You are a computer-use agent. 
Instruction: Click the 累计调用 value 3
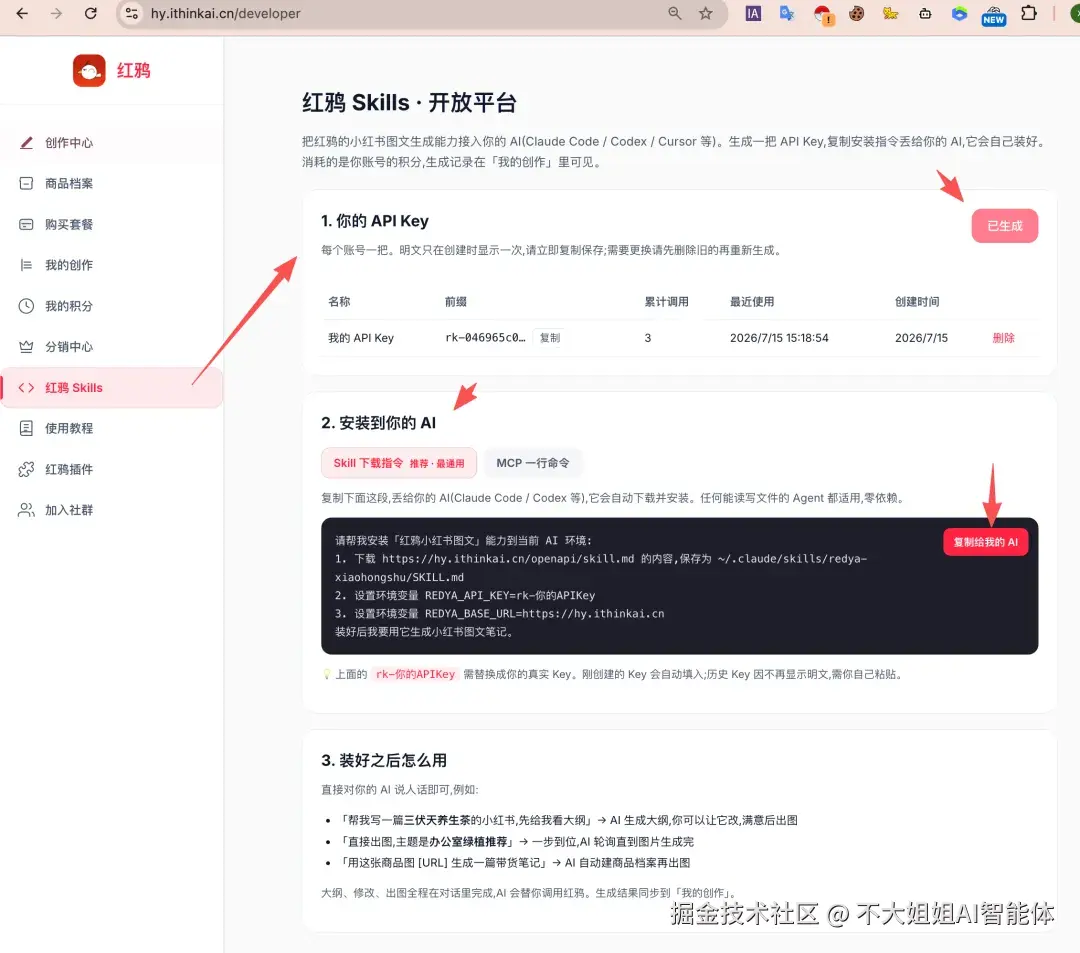(647, 337)
